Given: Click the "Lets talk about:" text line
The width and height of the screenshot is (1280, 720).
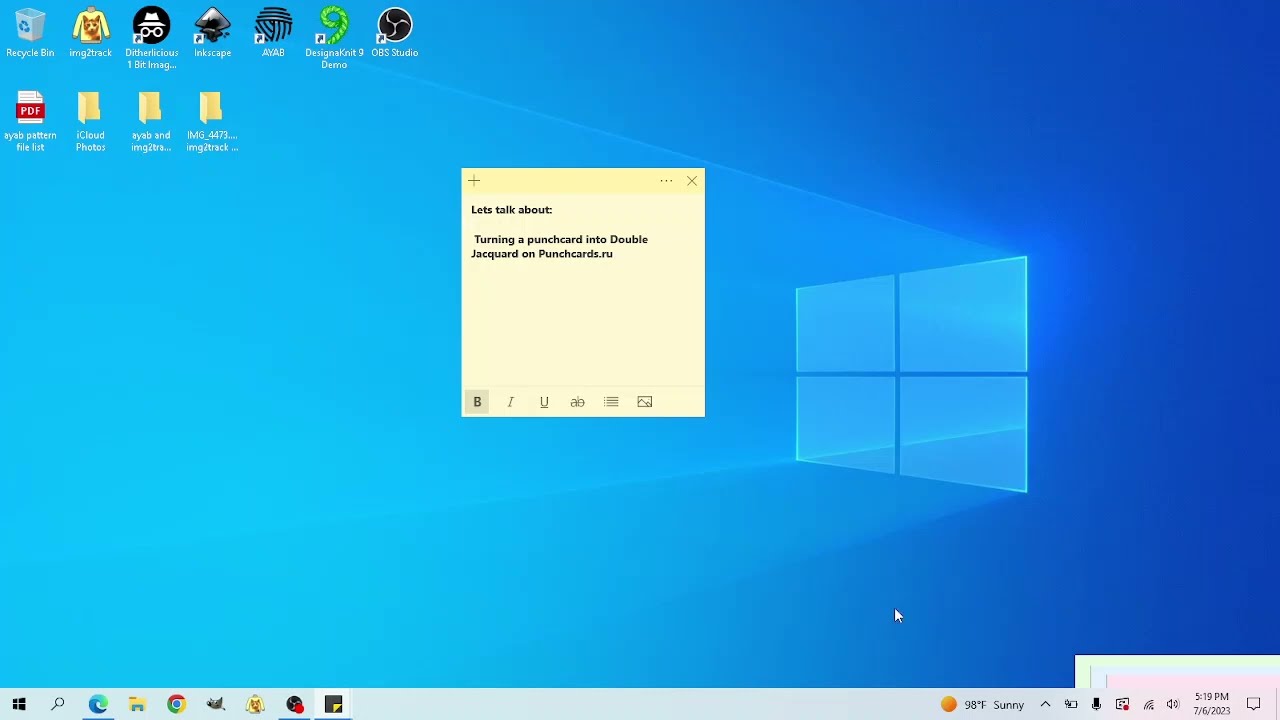Looking at the screenshot, I should point(512,210).
